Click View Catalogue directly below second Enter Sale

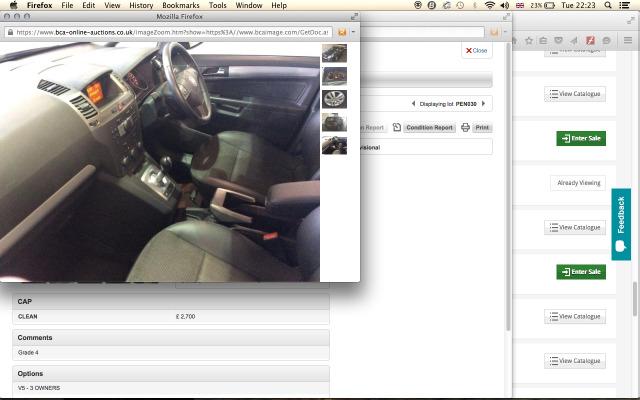575,316
